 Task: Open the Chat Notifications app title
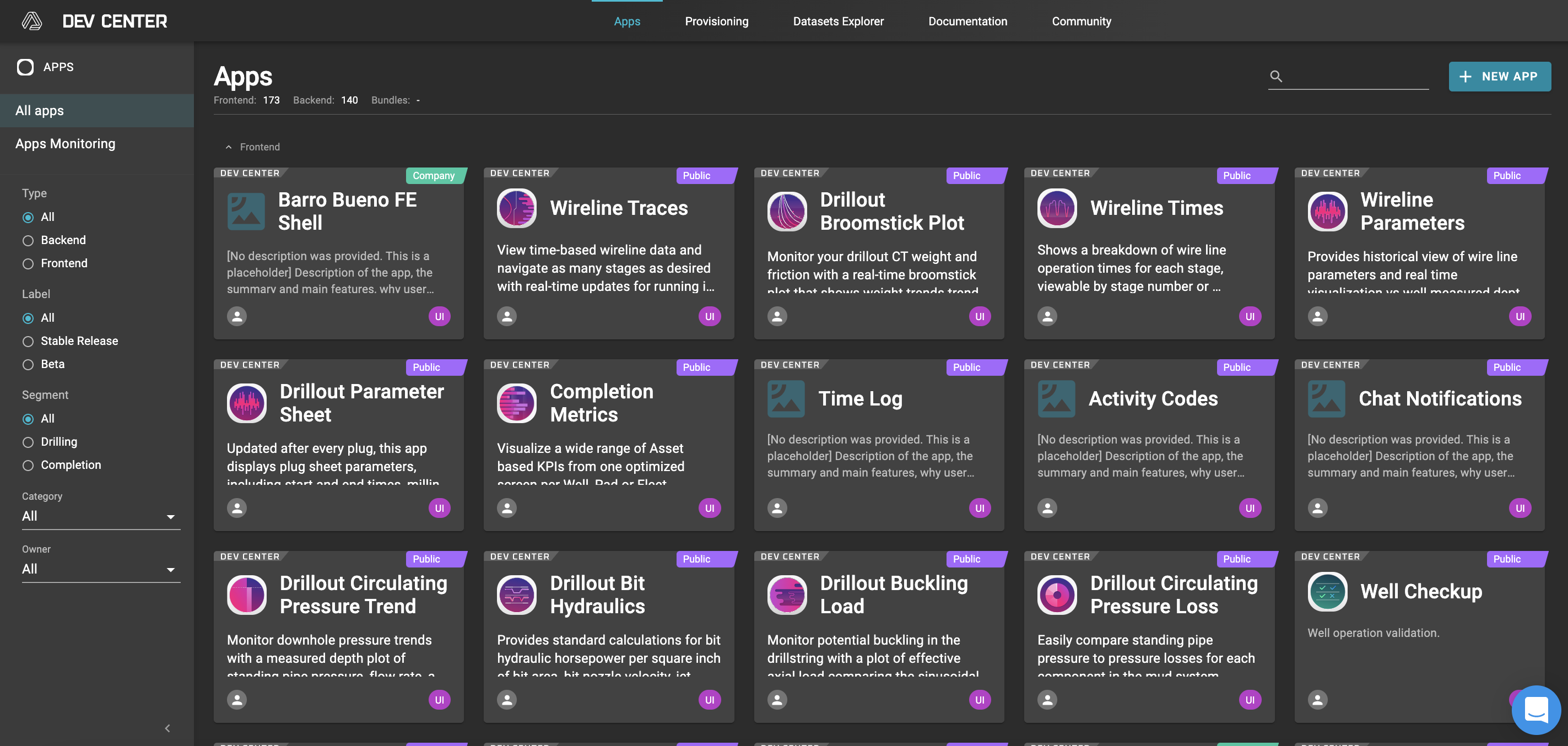[1440, 398]
